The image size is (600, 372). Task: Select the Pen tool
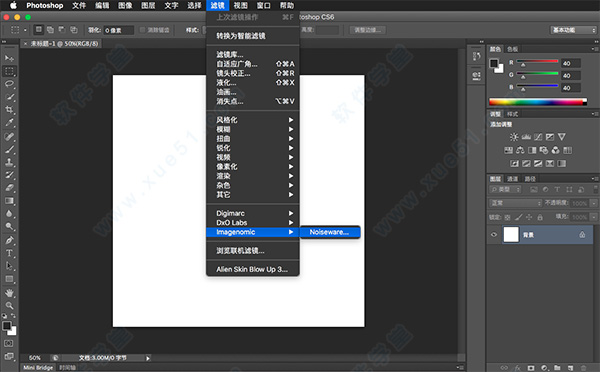tap(9, 240)
